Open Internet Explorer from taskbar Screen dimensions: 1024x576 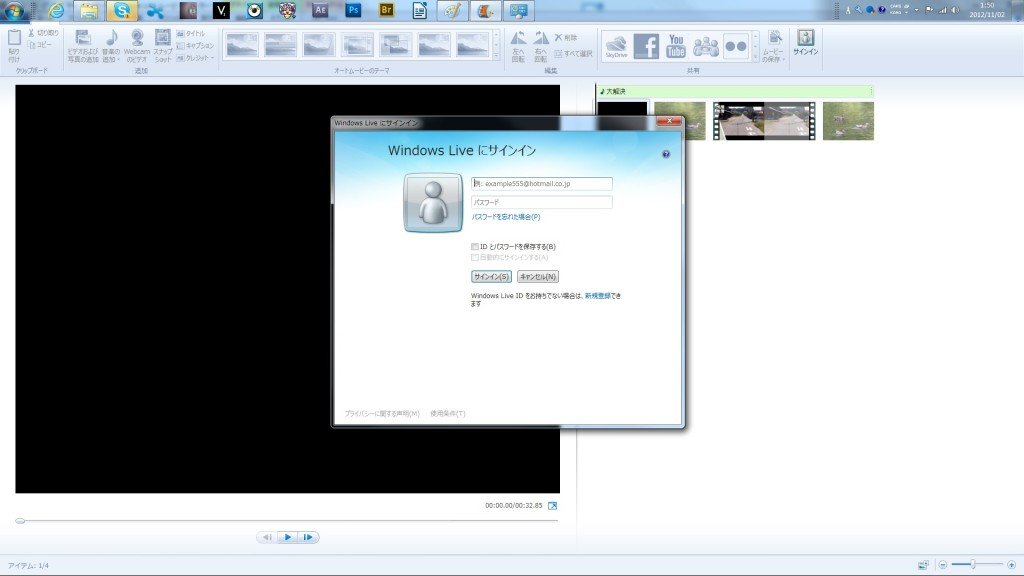point(56,10)
